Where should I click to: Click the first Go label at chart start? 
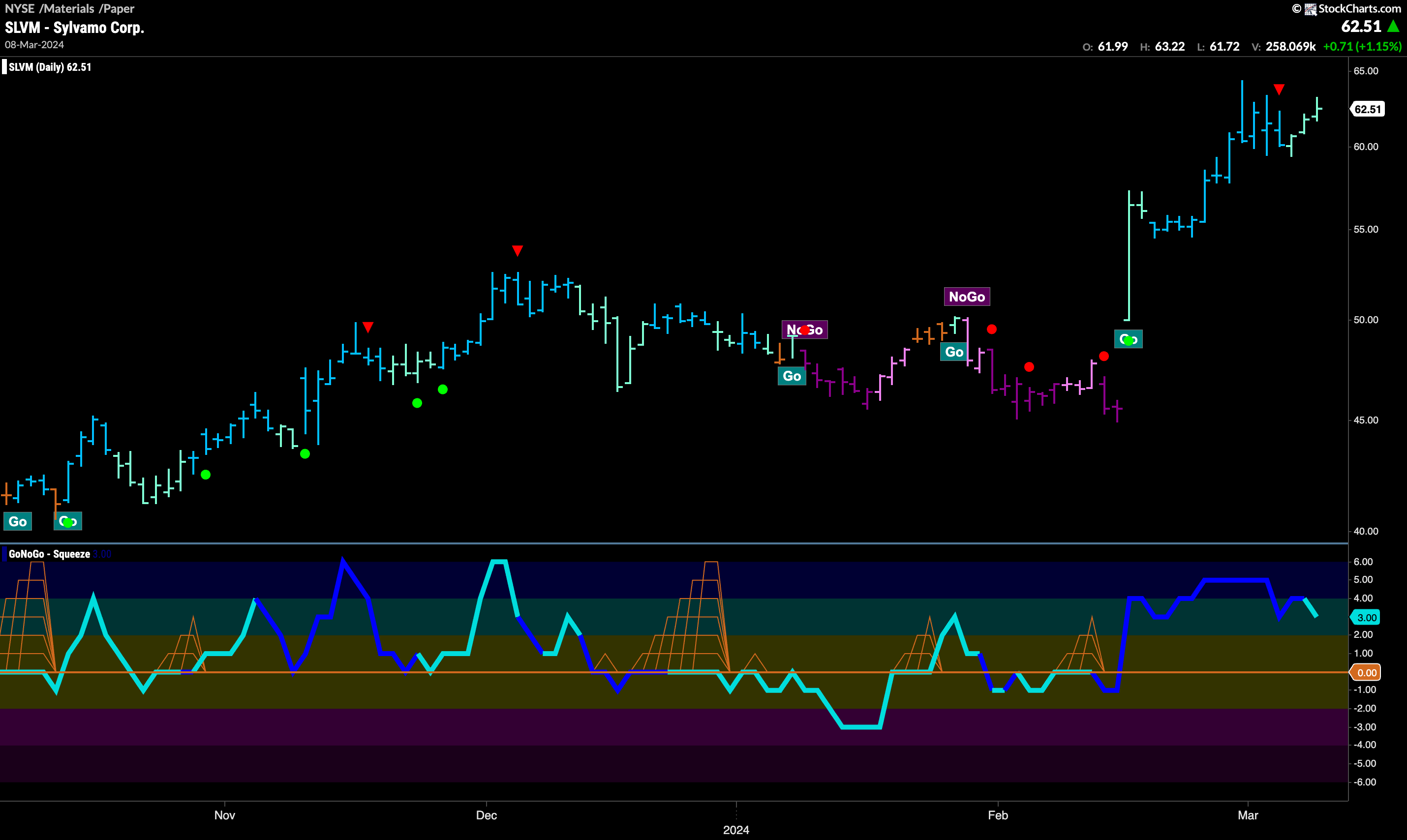(18, 521)
